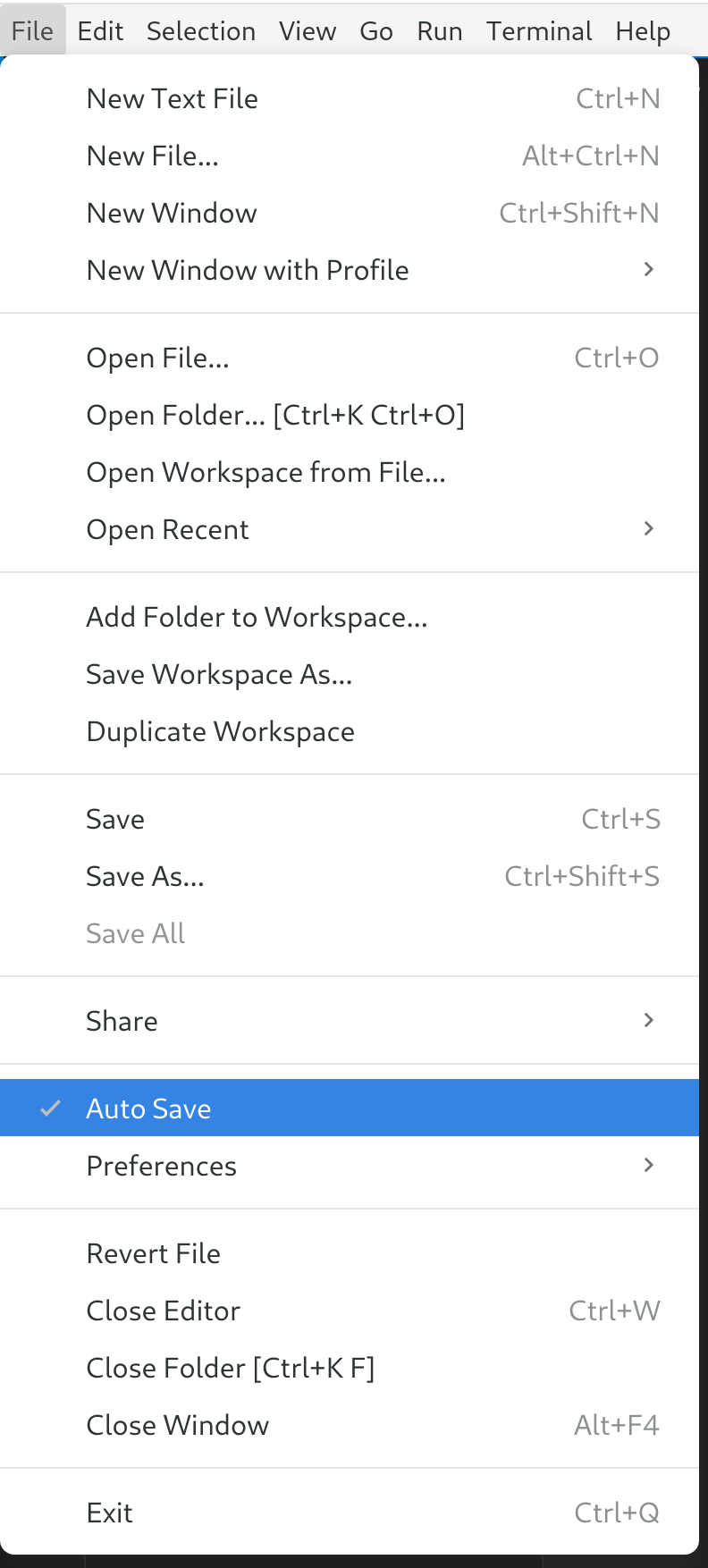
Task: Open the Help menu
Action: tap(643, 31)
